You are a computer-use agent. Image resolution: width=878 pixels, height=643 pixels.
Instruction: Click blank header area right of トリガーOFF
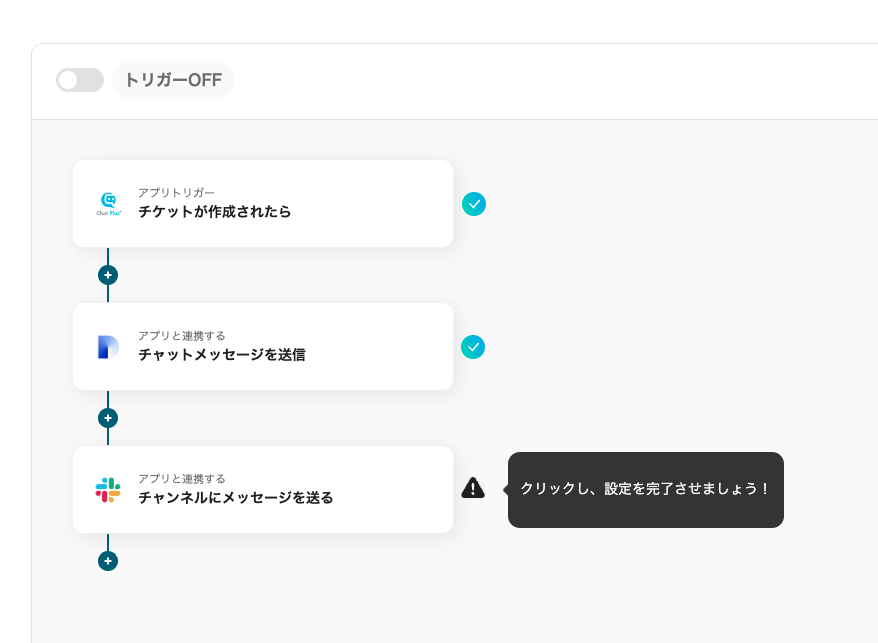pyautogui.click(x=550, y=80)
